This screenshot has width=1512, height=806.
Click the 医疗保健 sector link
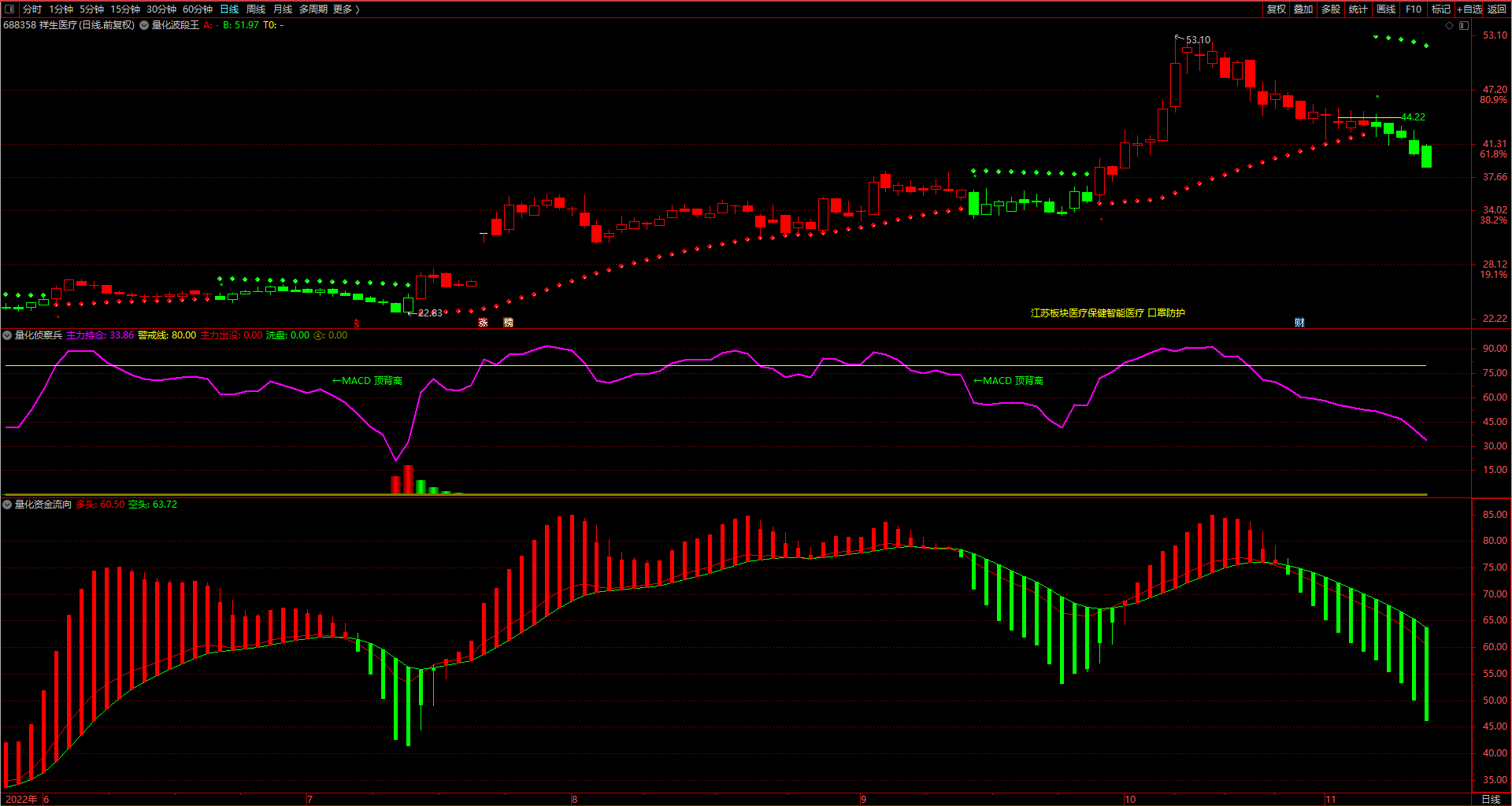coord(1088,313)
